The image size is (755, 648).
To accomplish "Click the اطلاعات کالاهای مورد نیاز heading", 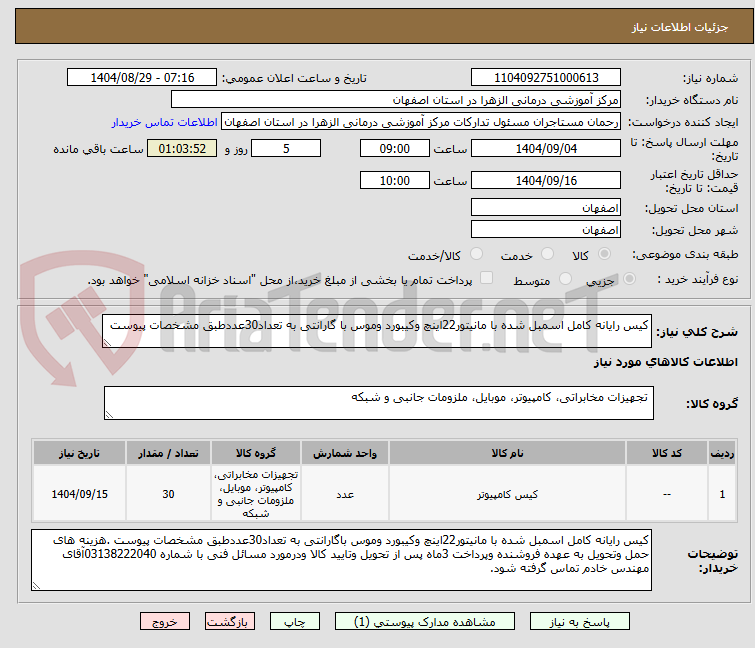I will (x=665, y=363).
